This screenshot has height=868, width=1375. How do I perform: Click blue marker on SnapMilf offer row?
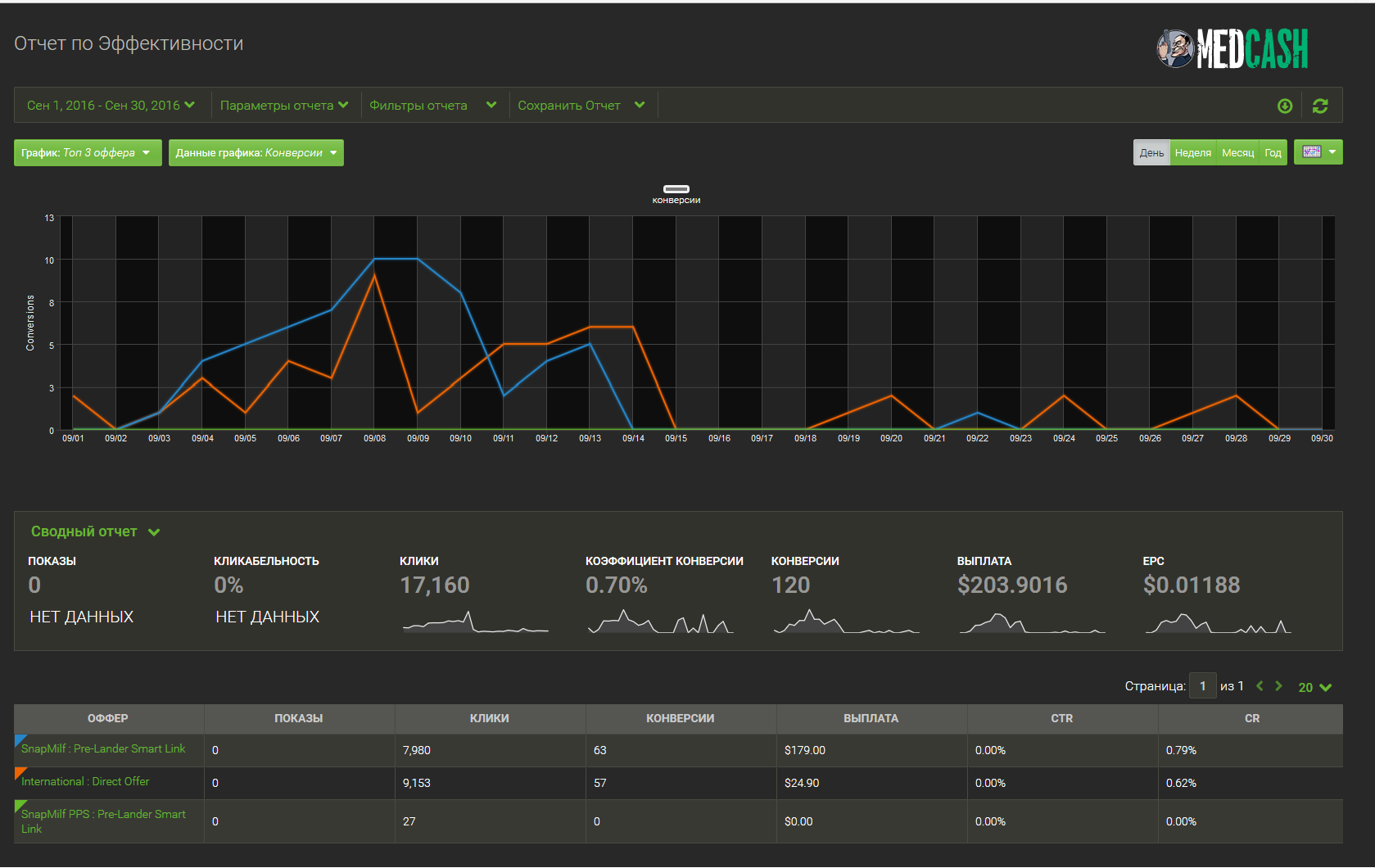20,739
